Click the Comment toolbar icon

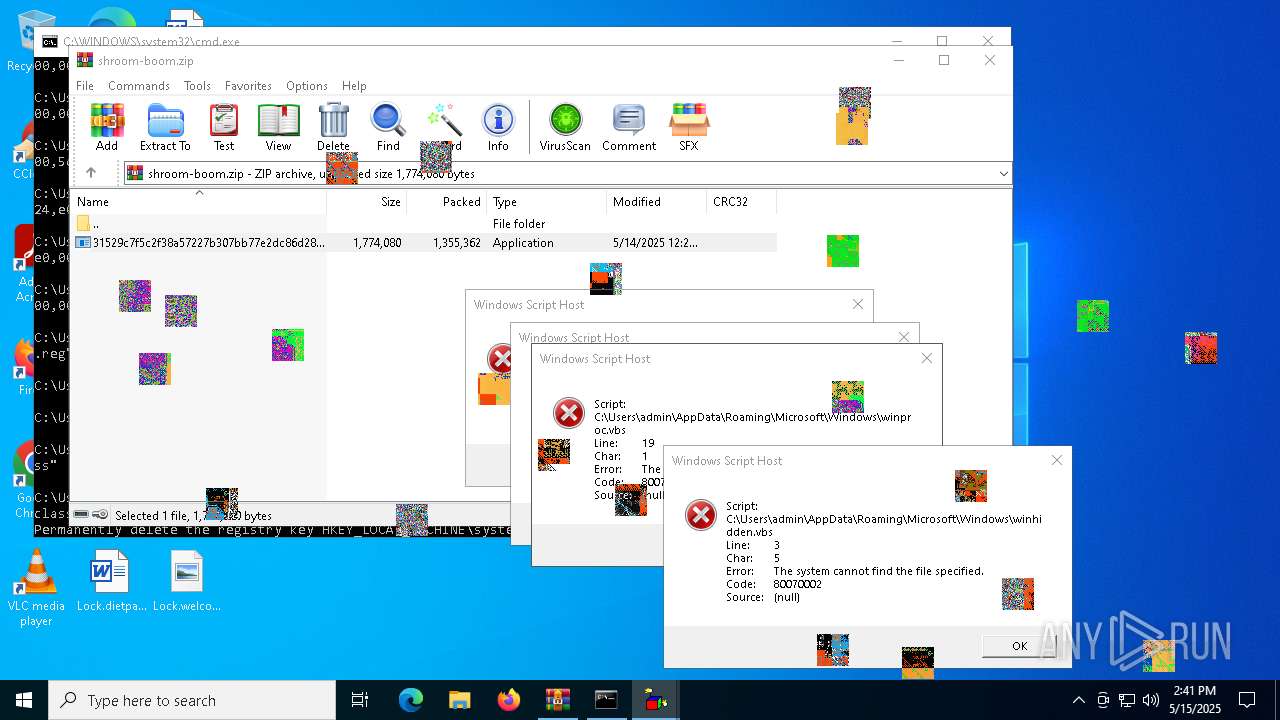click(629, 127)
